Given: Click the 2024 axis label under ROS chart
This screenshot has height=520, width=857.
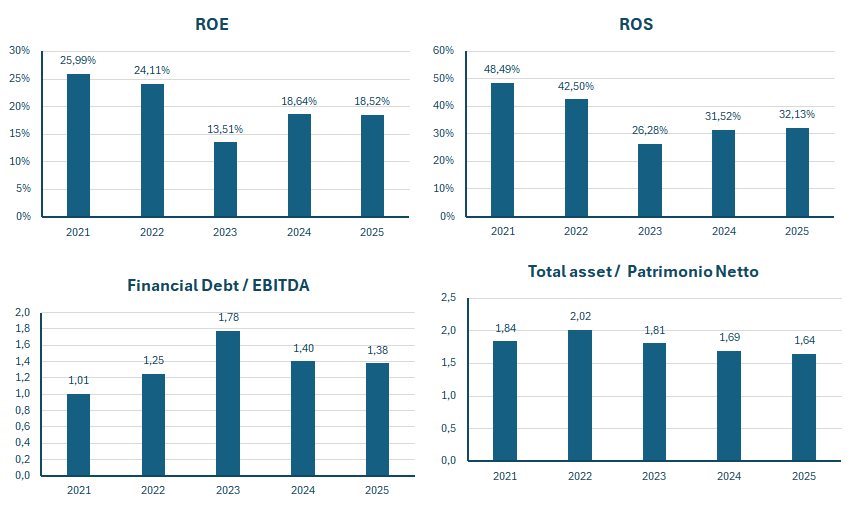Looking at the screenshot, I should click(x=724, y=231).
